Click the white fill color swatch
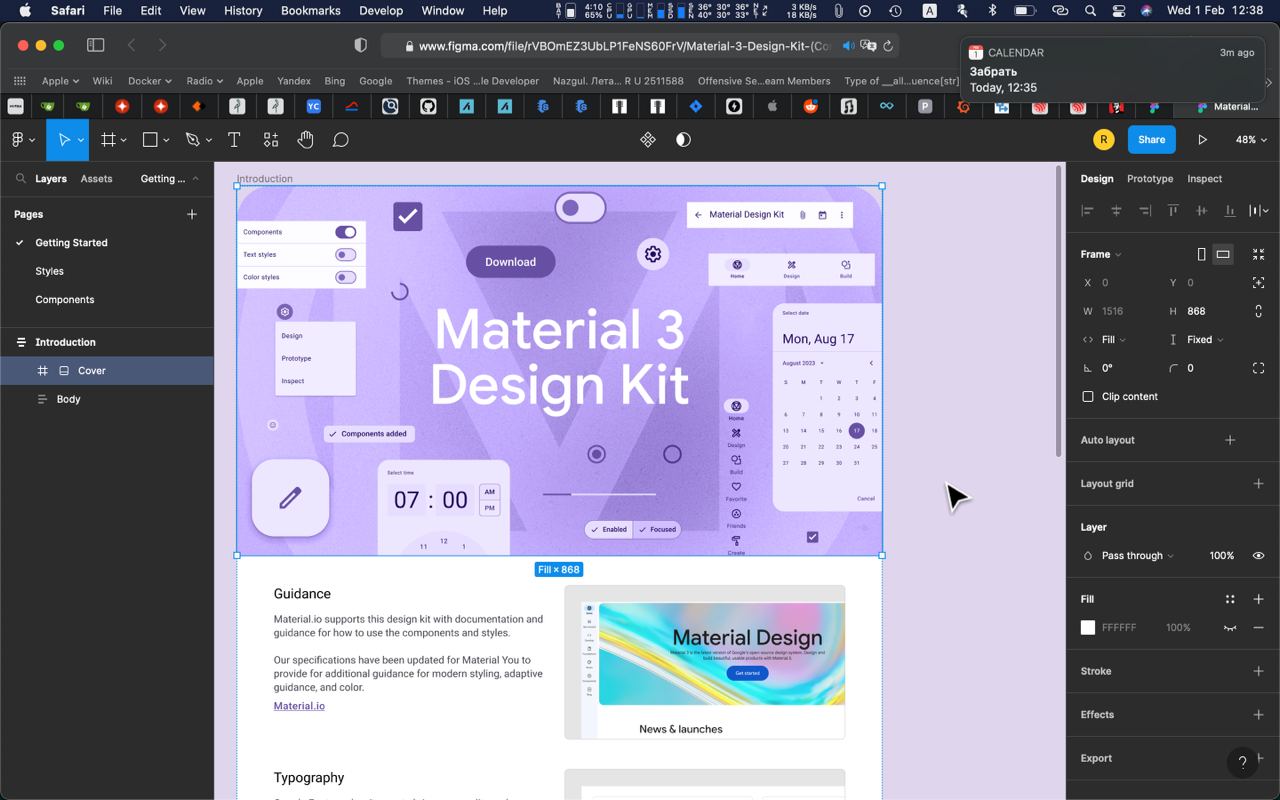1280x800 pixels. [1088, 628]
